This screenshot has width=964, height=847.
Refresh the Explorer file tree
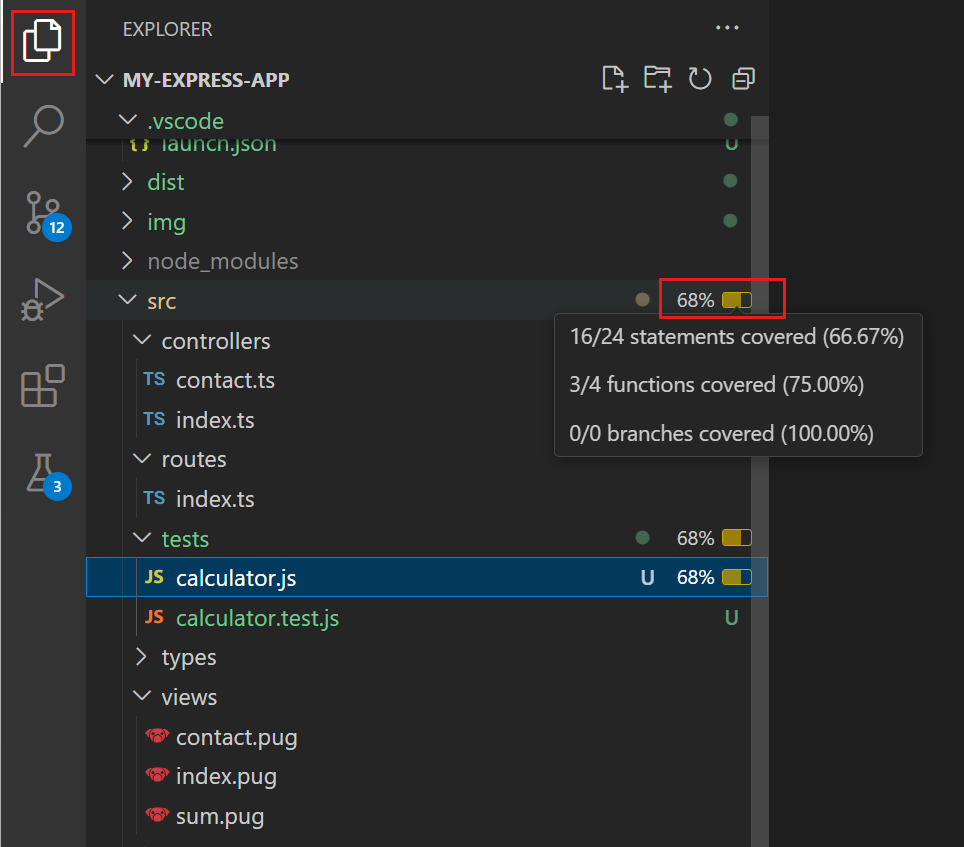point(699,78)
